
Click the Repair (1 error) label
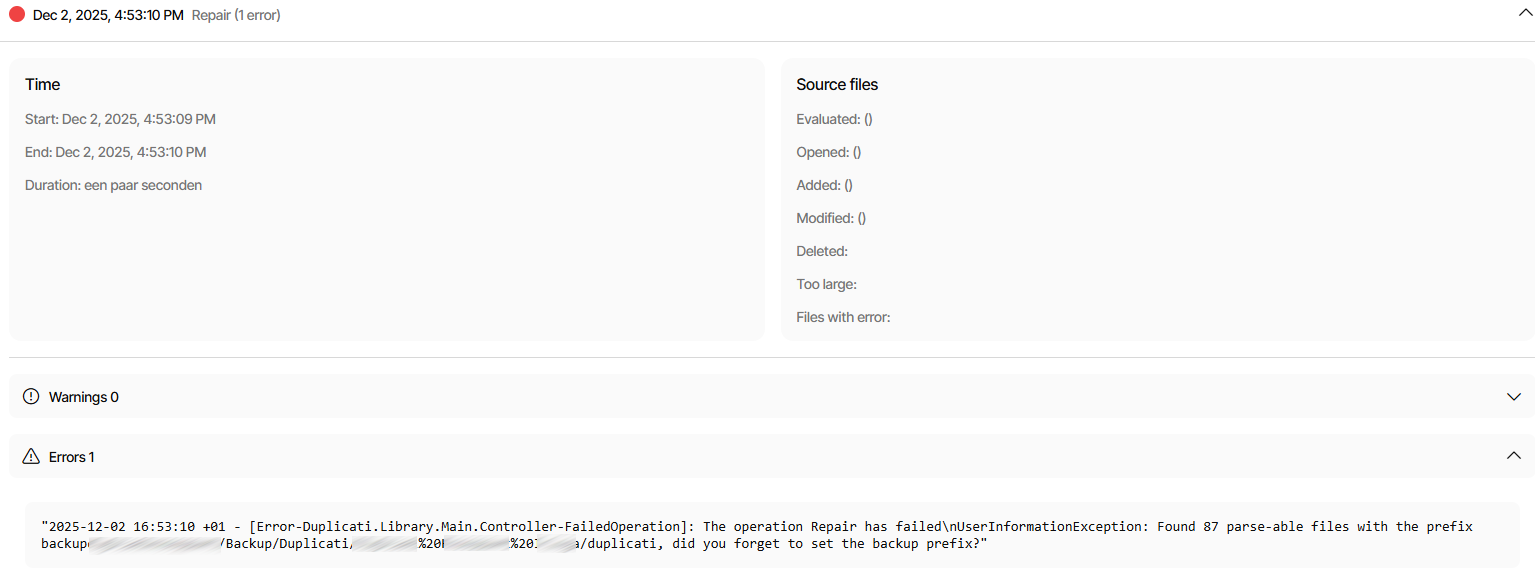click(236, 15)
